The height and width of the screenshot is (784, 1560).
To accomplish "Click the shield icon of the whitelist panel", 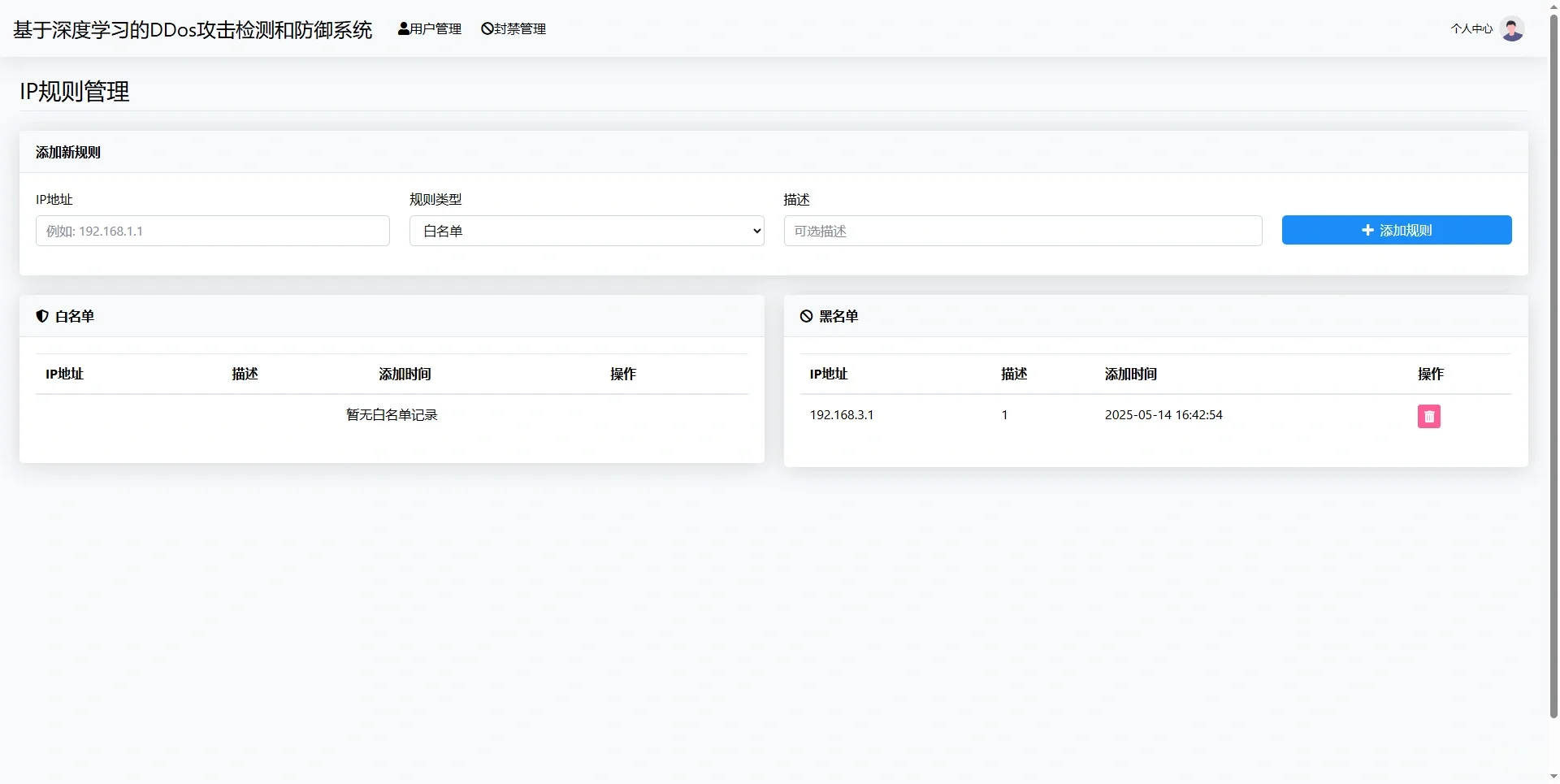I will [41, 315].
